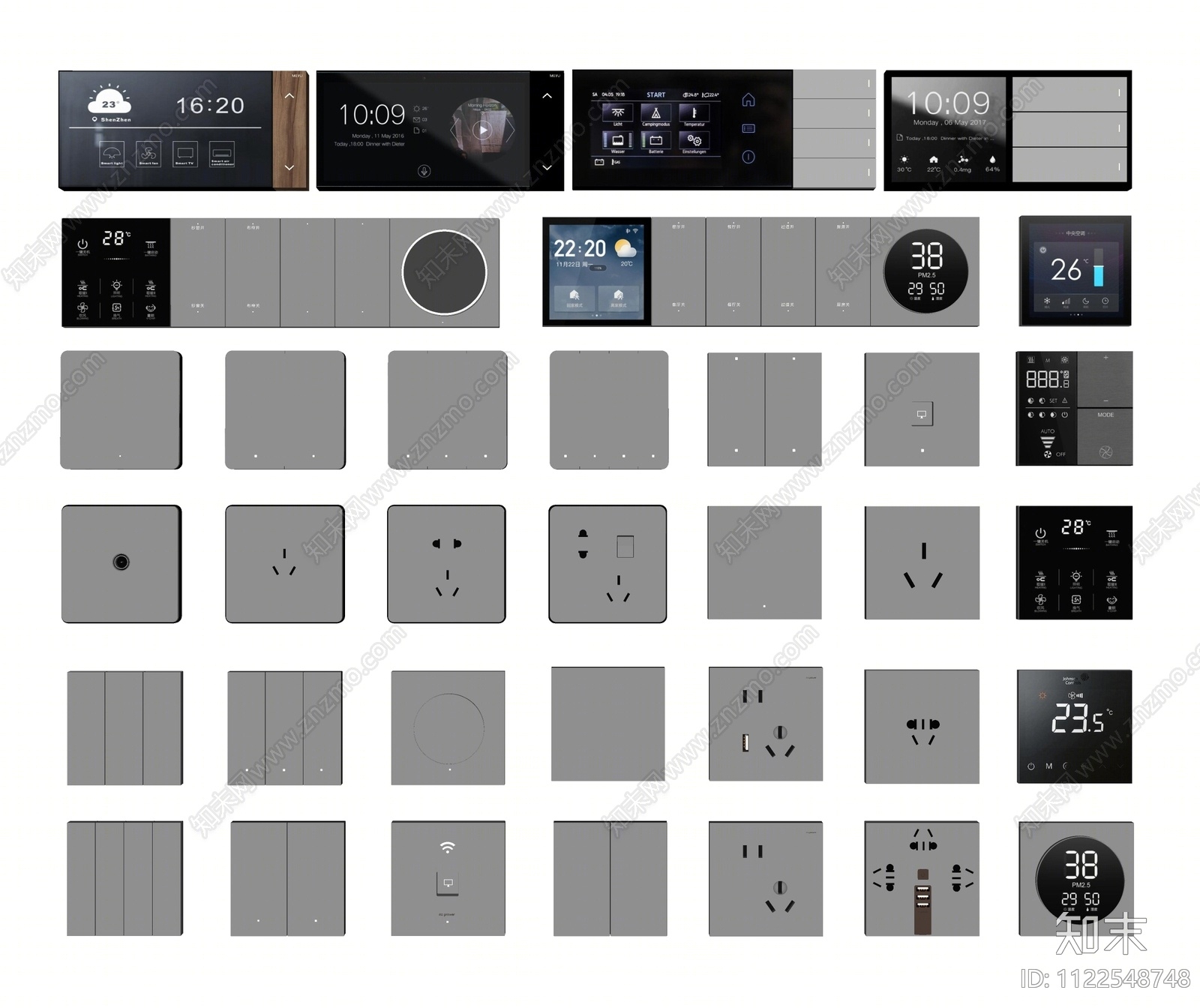Toggle power on the central AC 26°C panel
This screenshot has width=1200, height=1008.
pyautogui.click(x=1042, y=249)
